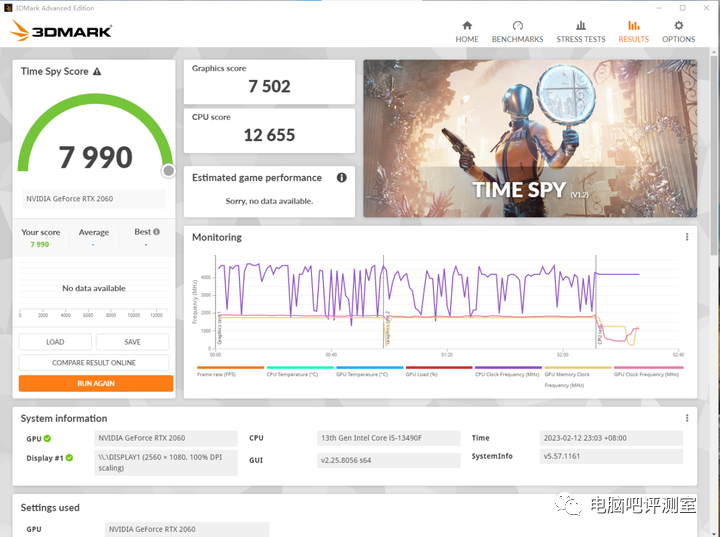Click the Your score 7 990 value
Screen dimensions: 720x537
(x=39, y=244)
